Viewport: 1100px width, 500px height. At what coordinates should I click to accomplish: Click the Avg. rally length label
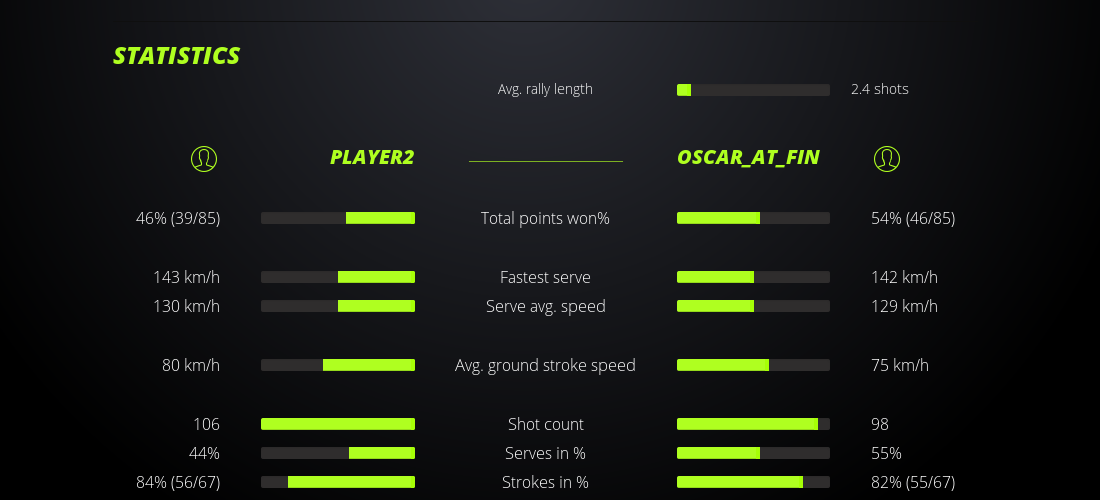(545, 89)
